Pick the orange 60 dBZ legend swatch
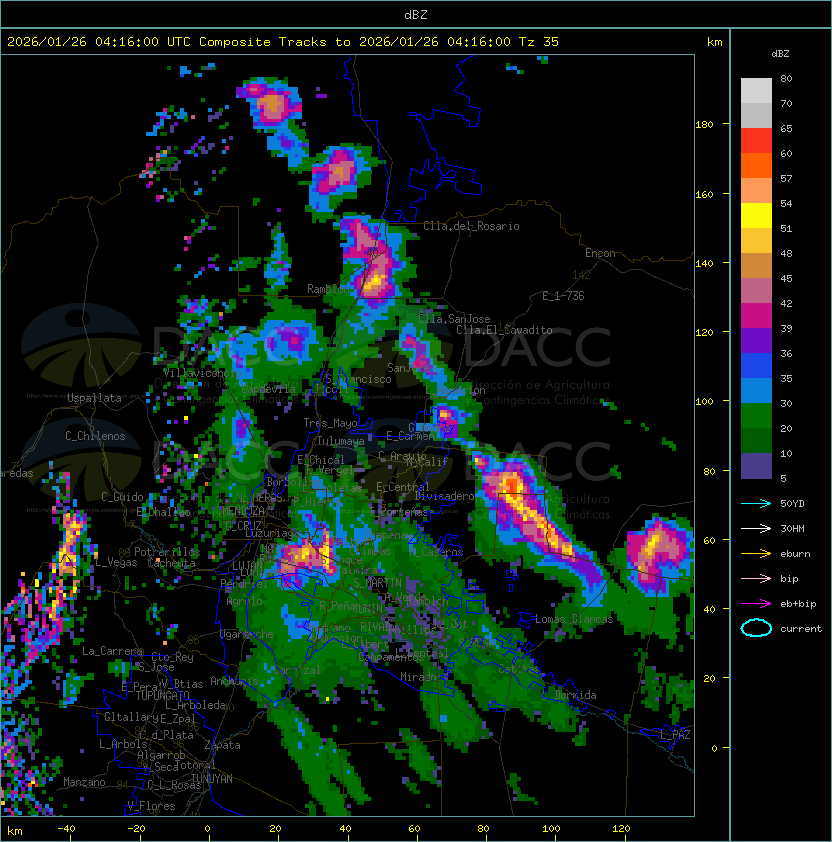Screen dimensions: 832x842 coord(756,165)
